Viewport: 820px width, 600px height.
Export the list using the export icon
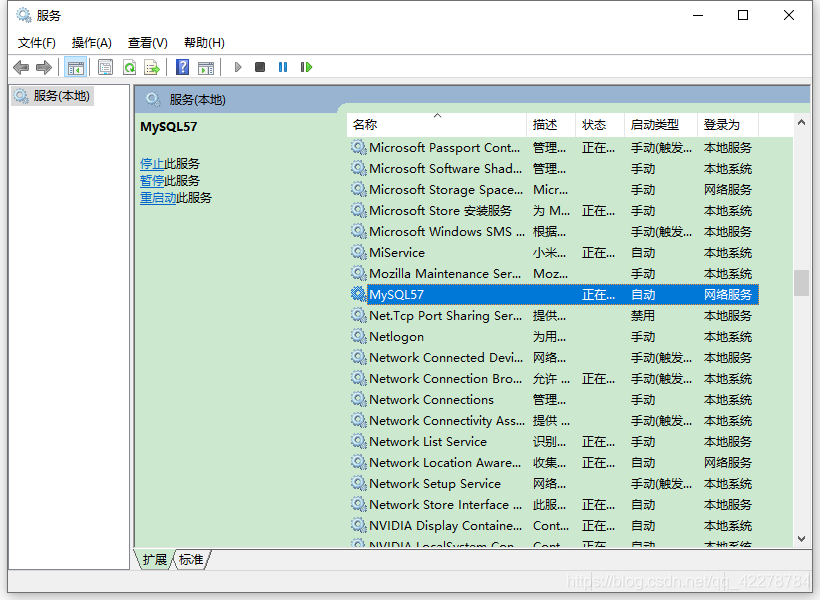click(152, 66)
